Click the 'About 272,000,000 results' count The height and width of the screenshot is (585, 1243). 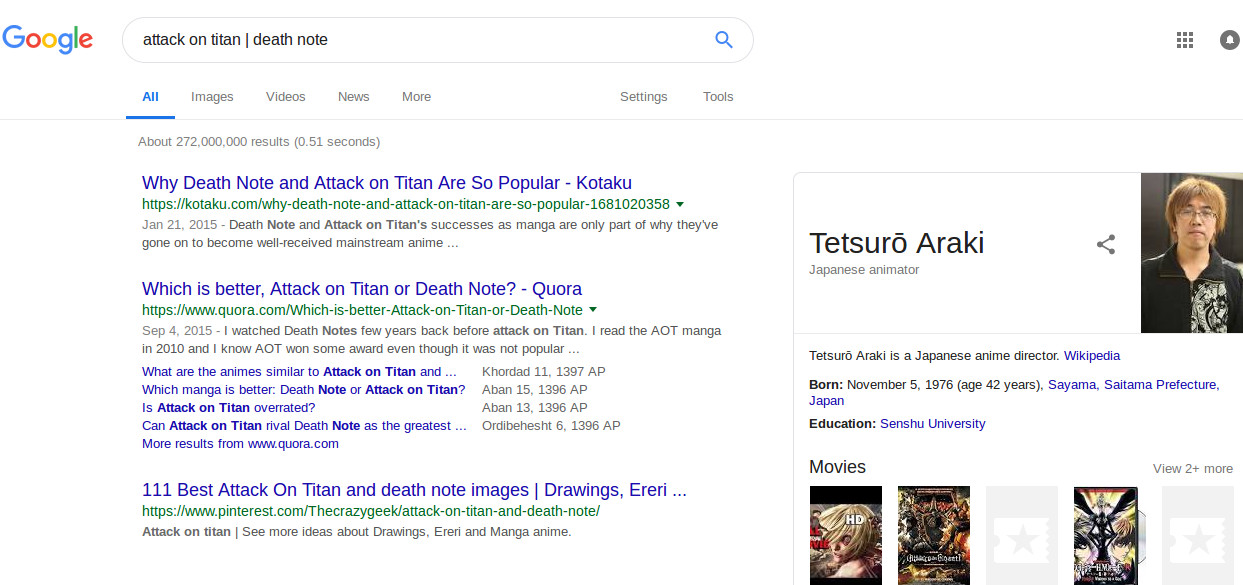tap(259, 142)
